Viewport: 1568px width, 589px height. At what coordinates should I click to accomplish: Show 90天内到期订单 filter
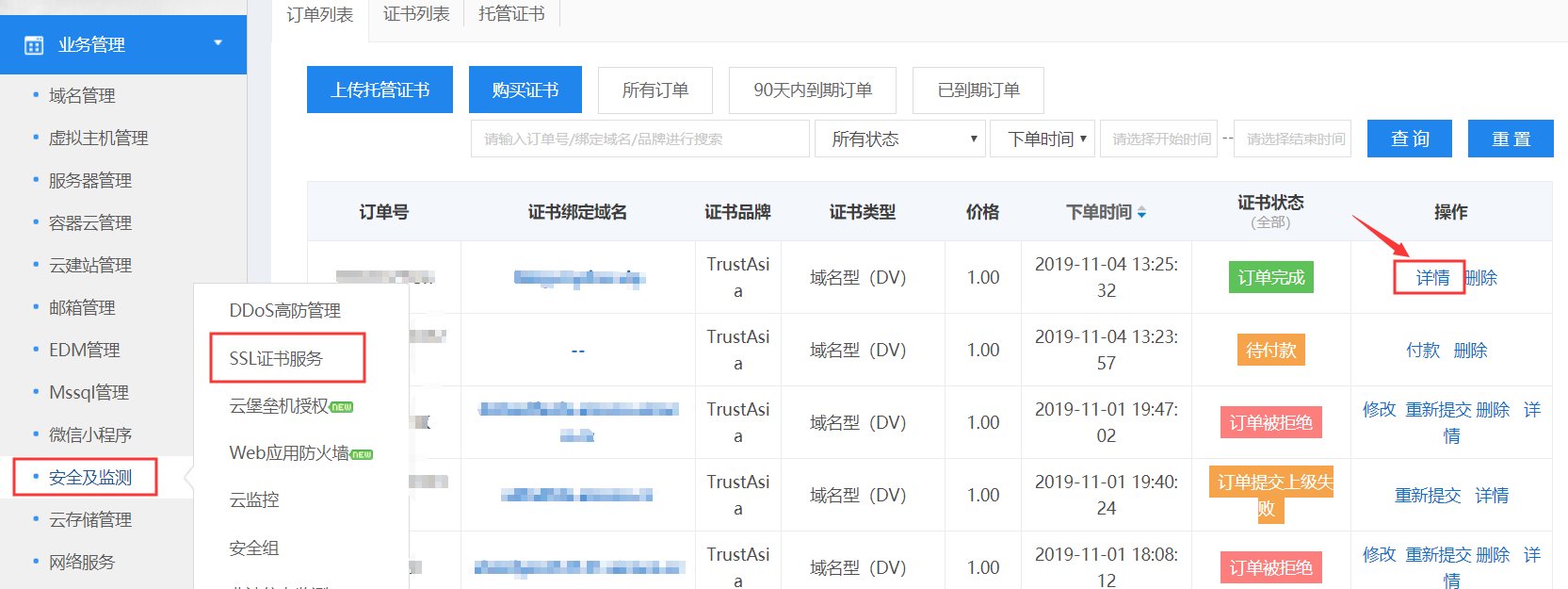pyautogui.click(x=812, y=90)
